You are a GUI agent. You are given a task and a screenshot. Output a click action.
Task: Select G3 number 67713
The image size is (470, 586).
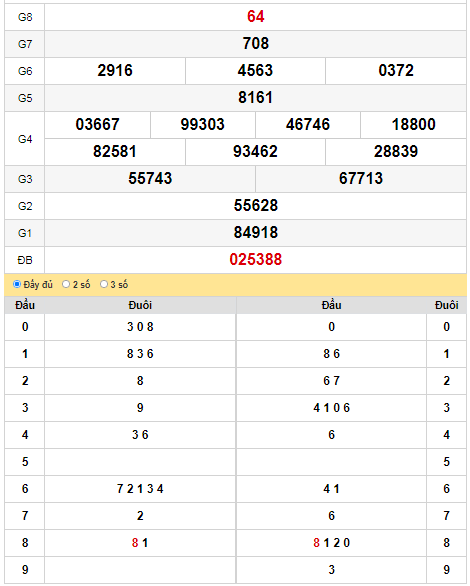click(x=361, y=178)
